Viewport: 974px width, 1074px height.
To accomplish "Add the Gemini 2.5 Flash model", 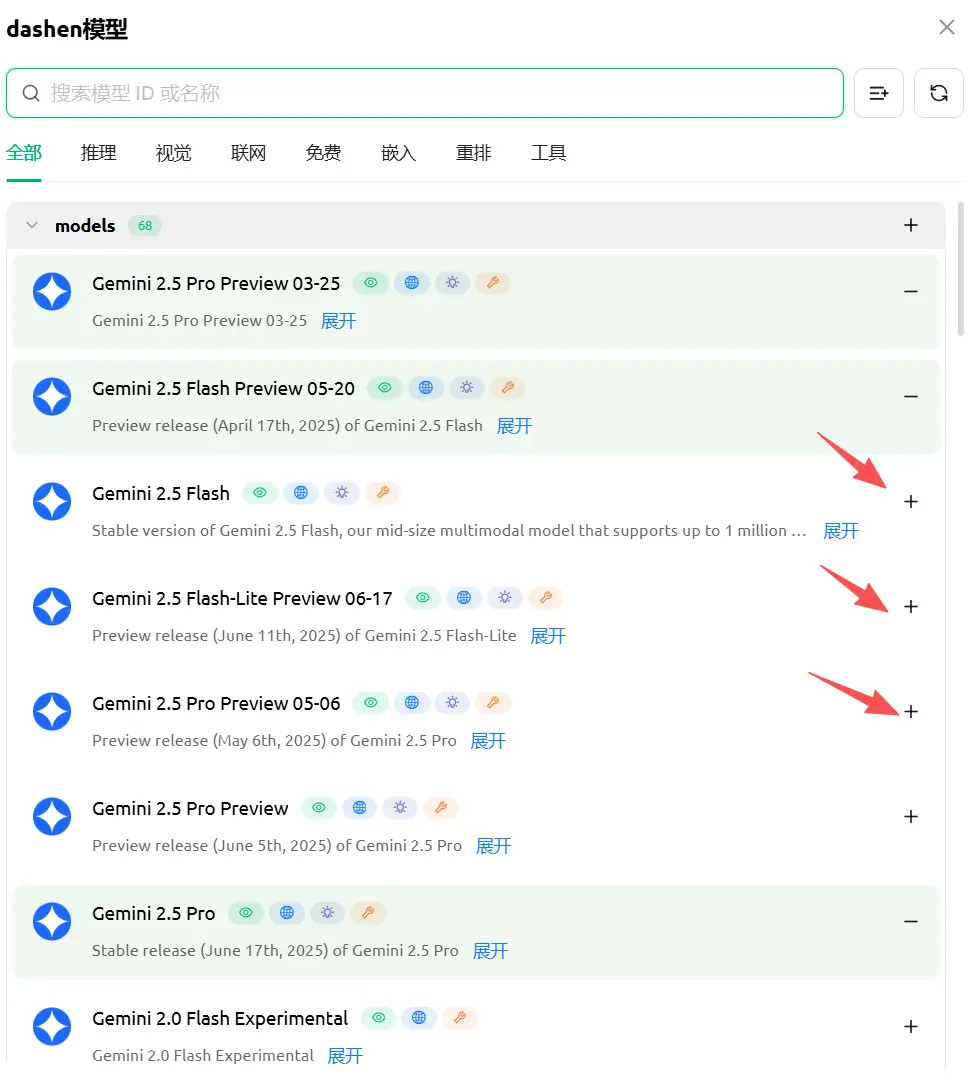I will 910,502.
